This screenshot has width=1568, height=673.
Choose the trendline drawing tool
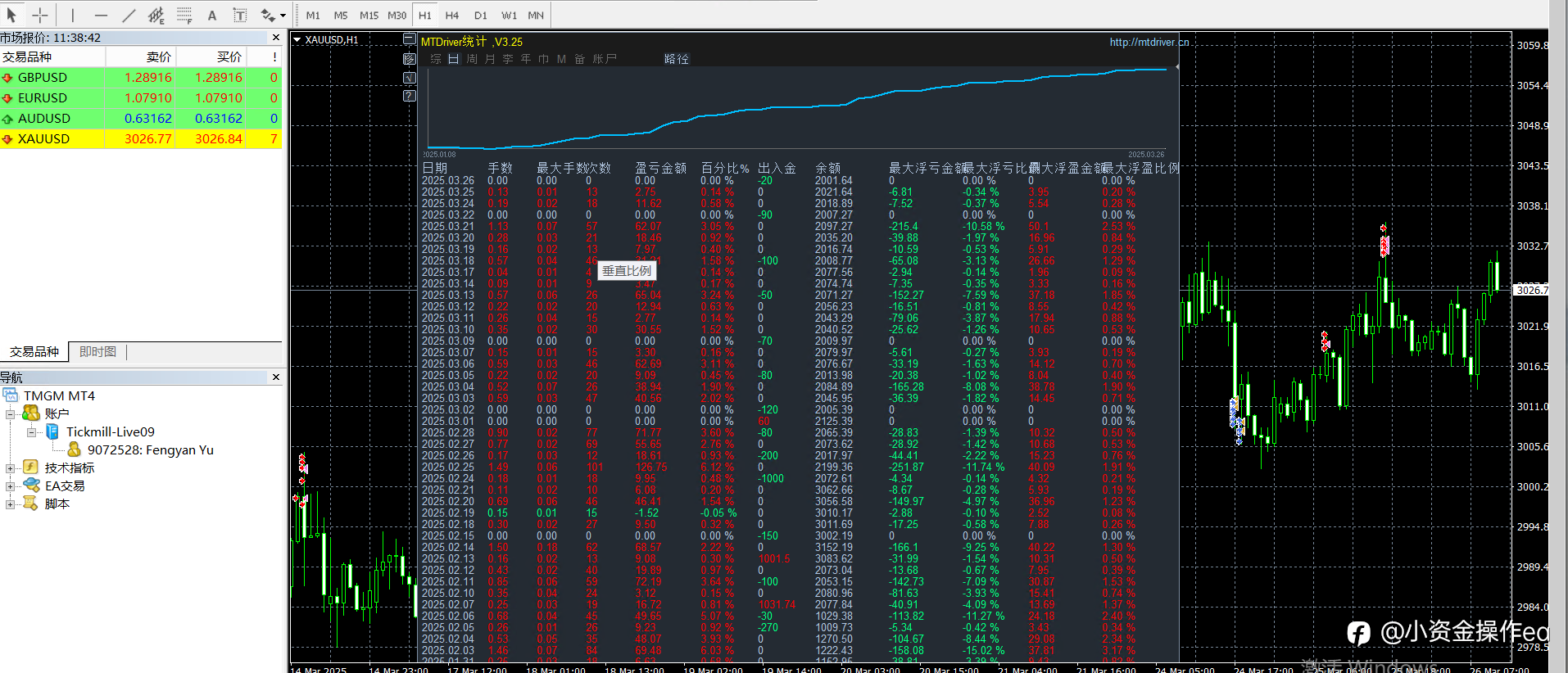[x=129, y=15]
